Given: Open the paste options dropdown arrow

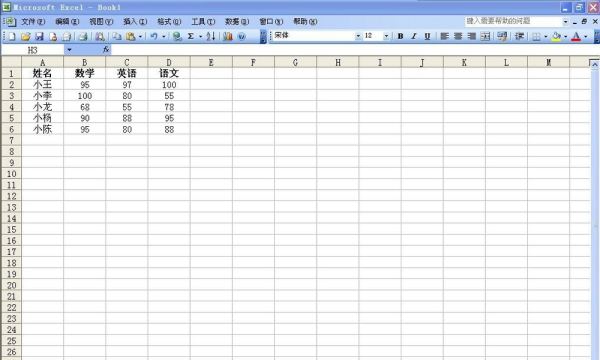Looking at the screenshot, I should click(x=140, y=36).
